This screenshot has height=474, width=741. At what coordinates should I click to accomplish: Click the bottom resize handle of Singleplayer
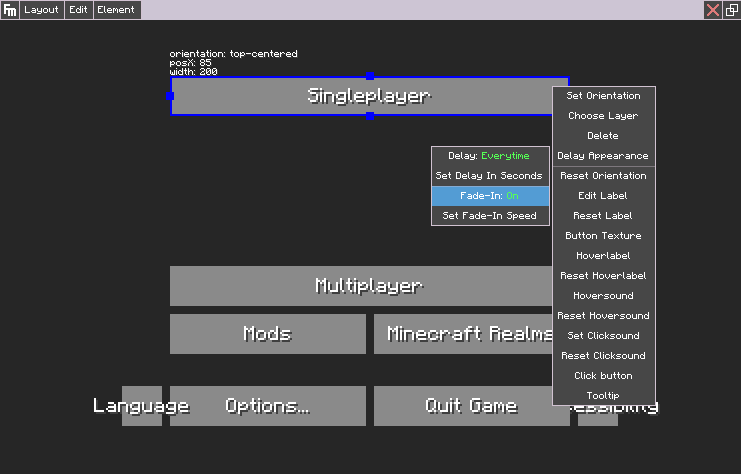(x=370, y=116)
